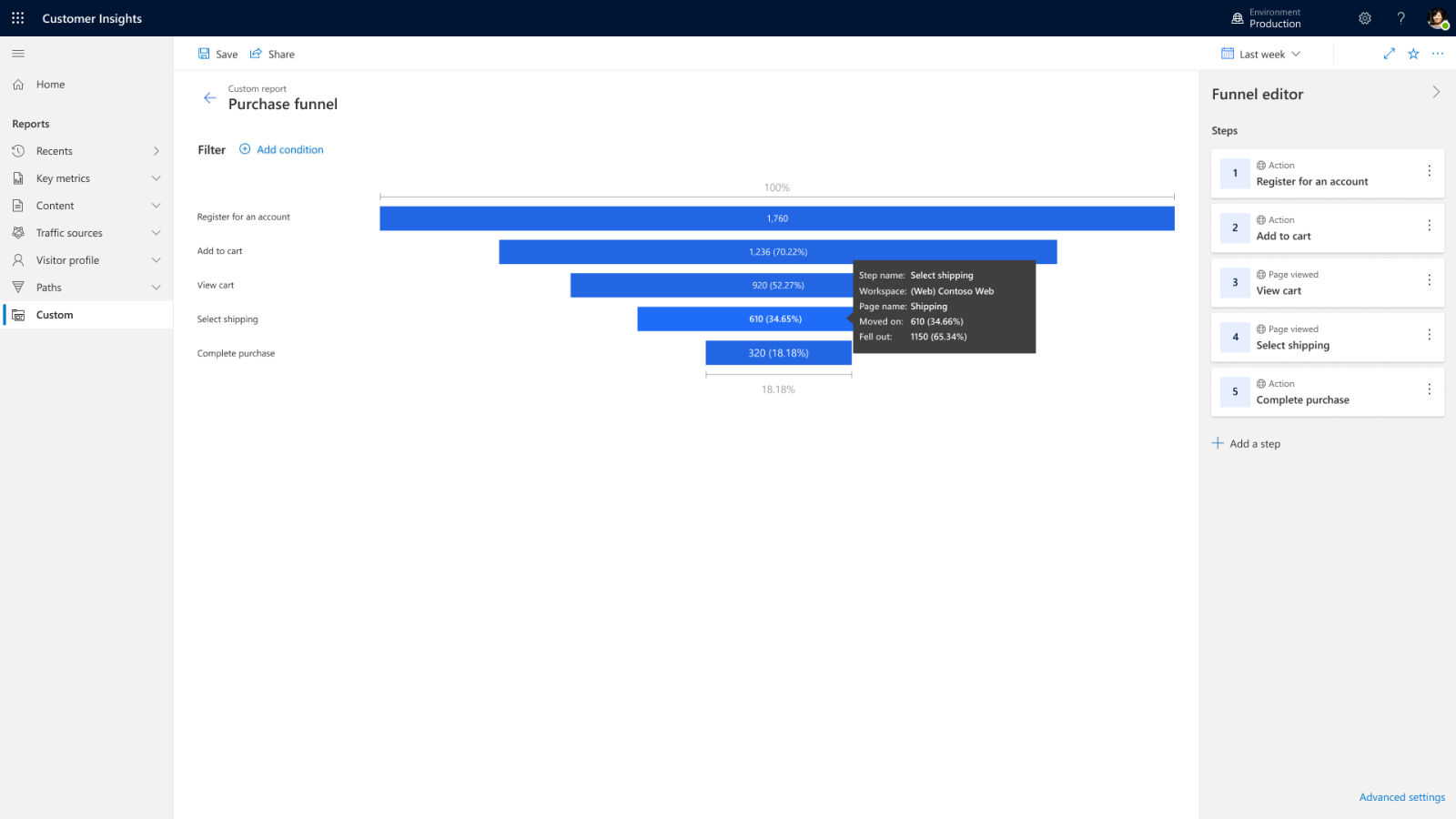
Task: Click the Traffic sources icon
Action: coord(18,233)
